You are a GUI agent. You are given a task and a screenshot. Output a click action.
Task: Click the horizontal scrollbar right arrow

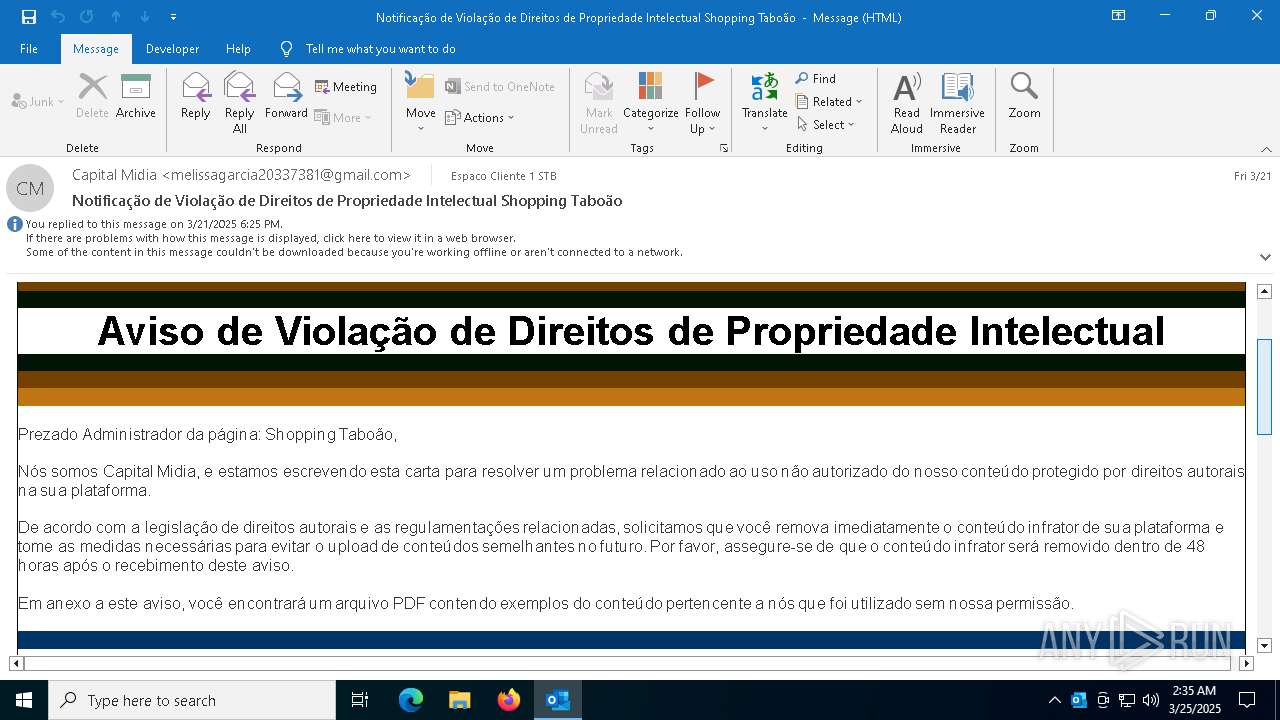1246,663
